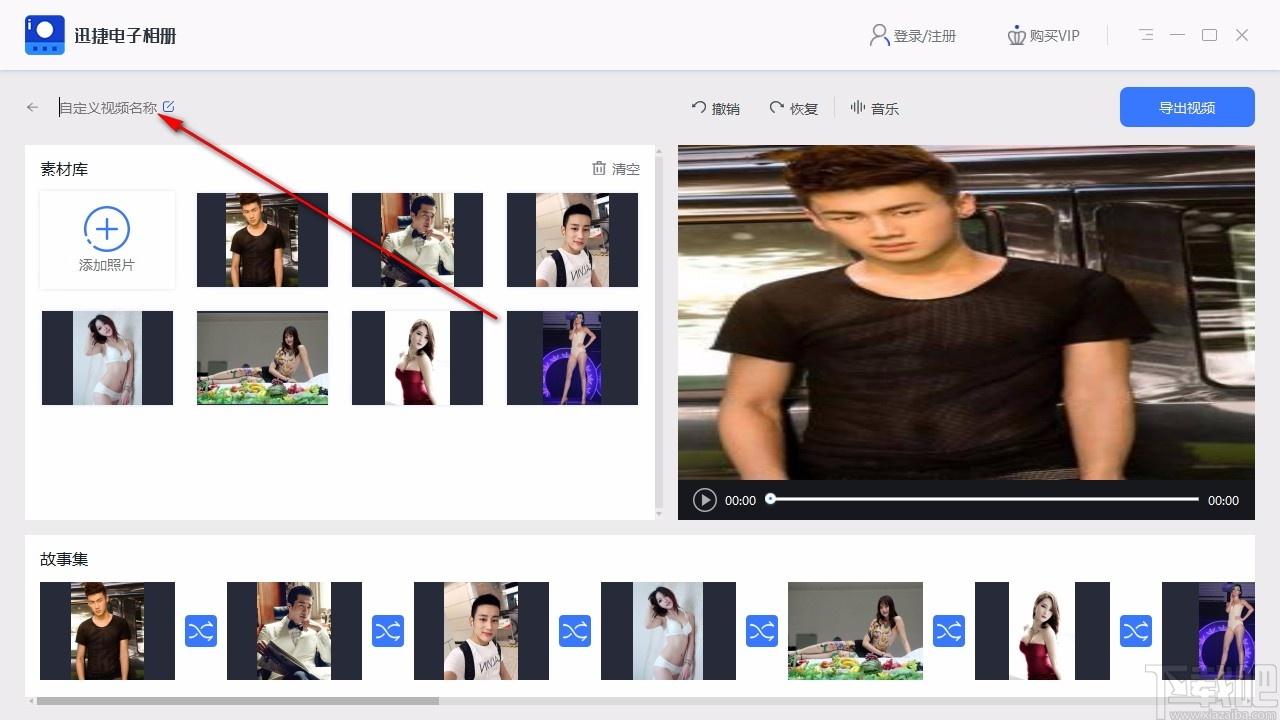The width and height of the screenshot is (1280, 720).
Task: Select the black t-shirt man thumbnail in 素材库
Action: (x=262, y=240)
